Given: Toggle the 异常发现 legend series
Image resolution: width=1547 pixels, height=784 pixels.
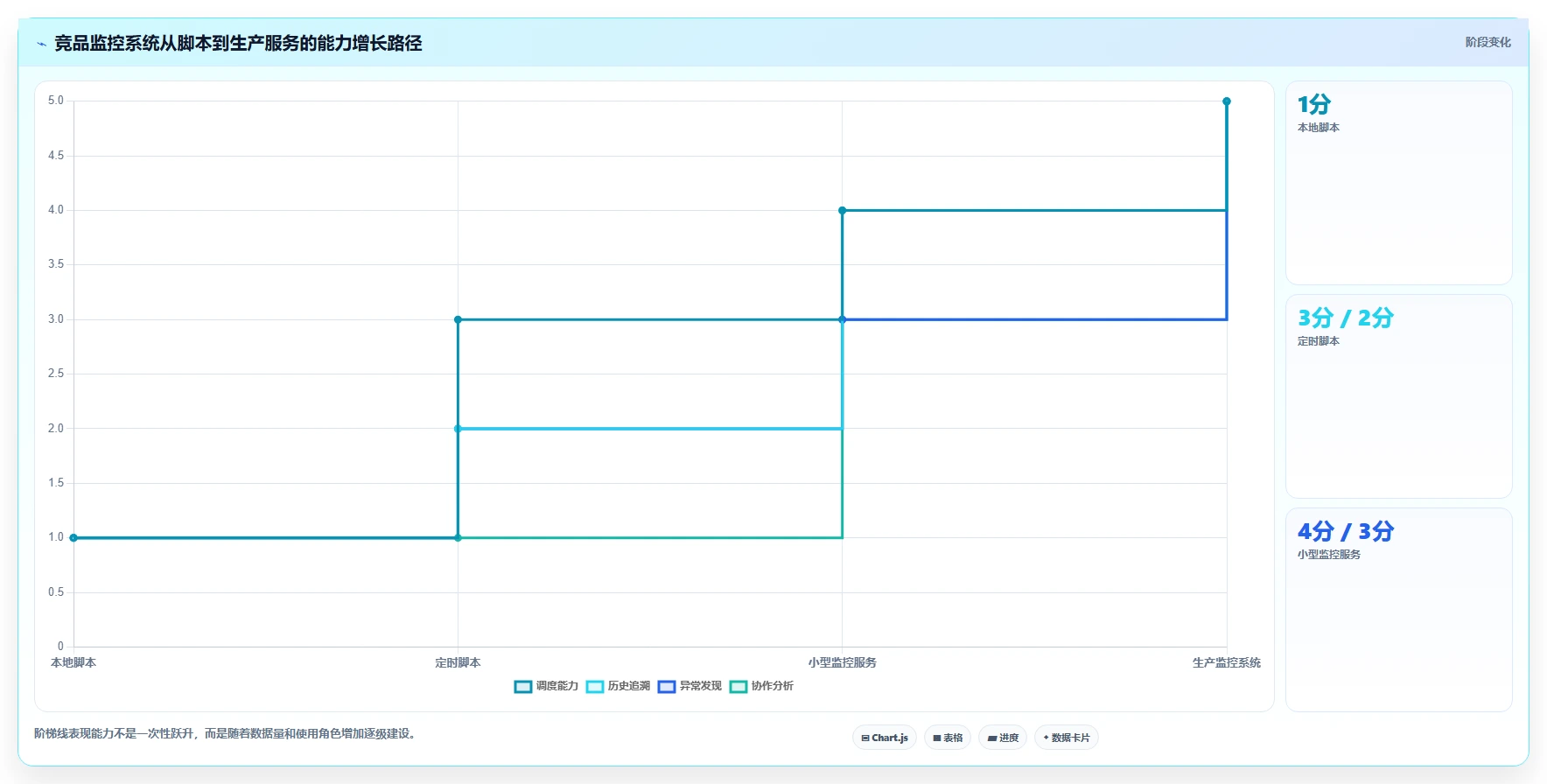Looking at the screenshot, I should (690, 686).
